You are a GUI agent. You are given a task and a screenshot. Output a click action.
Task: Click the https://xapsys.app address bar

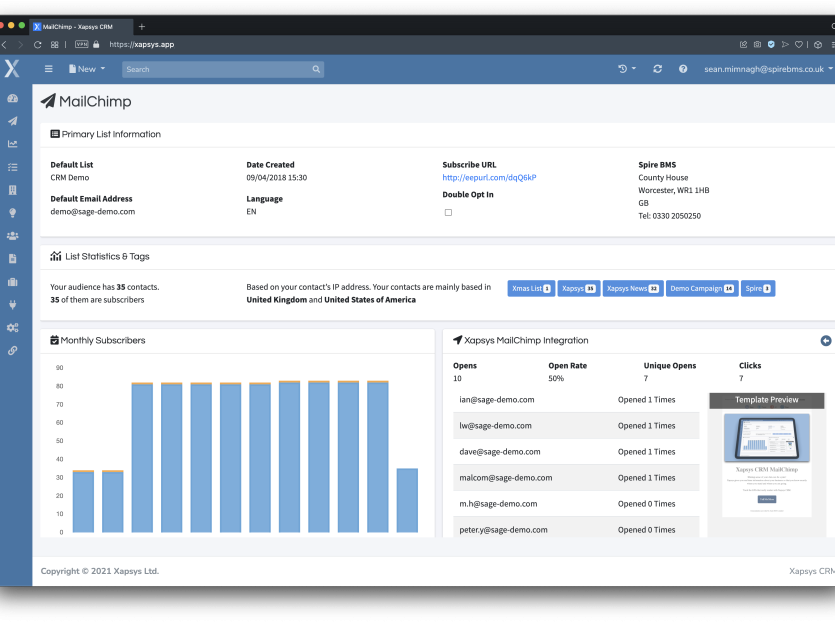142,45
